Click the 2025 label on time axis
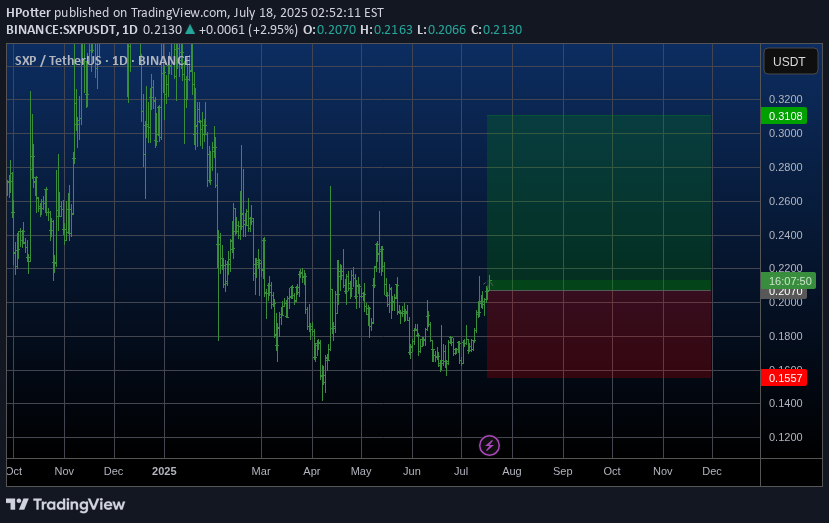Screen dimensions: 829x523 164,471
